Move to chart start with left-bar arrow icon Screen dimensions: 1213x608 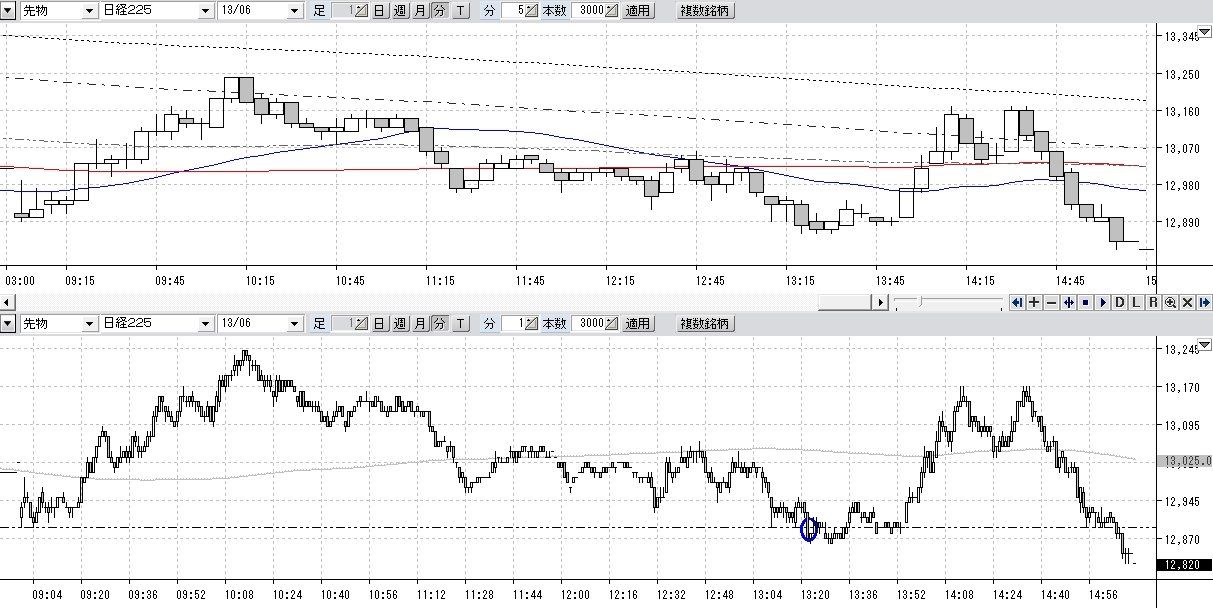pyautogui.click(x=1017, y=302)
